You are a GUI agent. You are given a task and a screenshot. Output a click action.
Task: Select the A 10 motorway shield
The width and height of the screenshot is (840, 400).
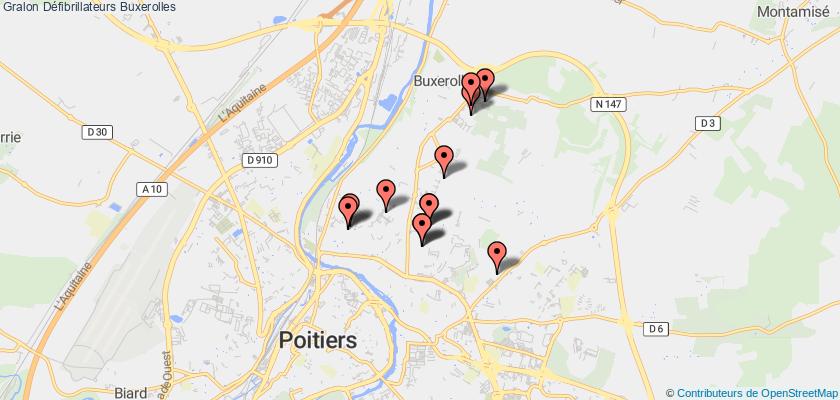[x=153, y=189]
